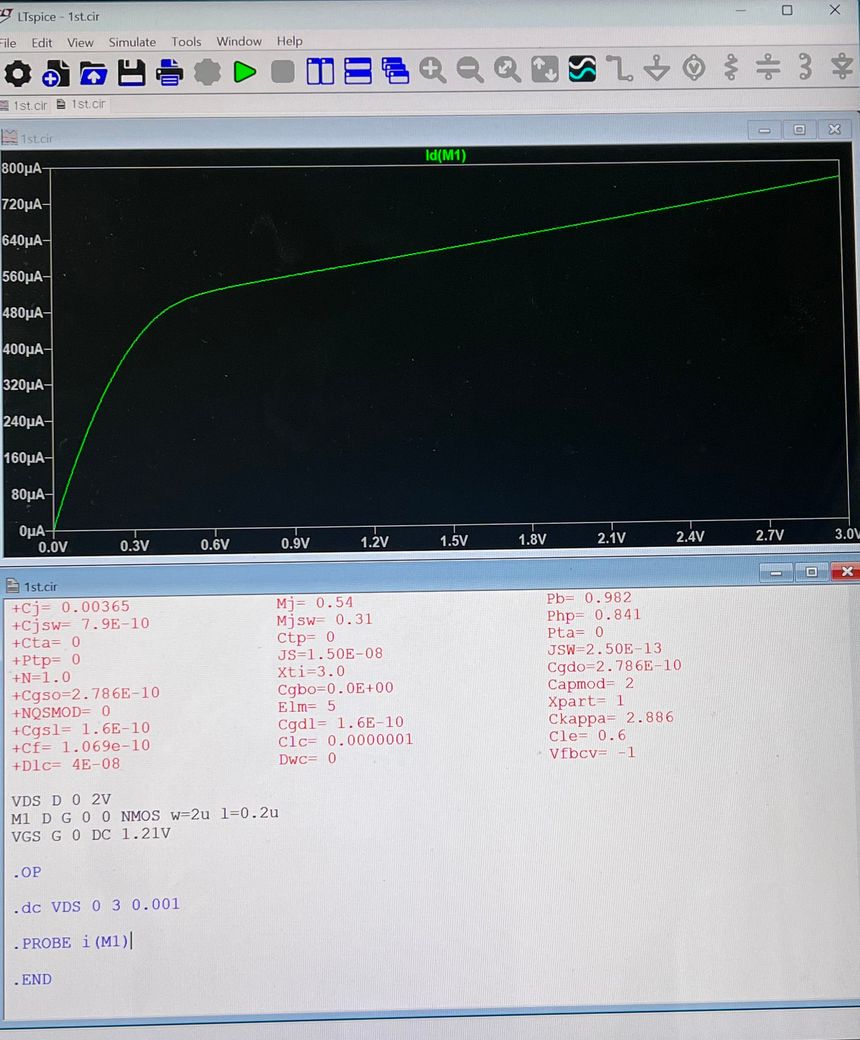Click the Id(M1) trace label
860x1040 pixels.
[445, 155]
